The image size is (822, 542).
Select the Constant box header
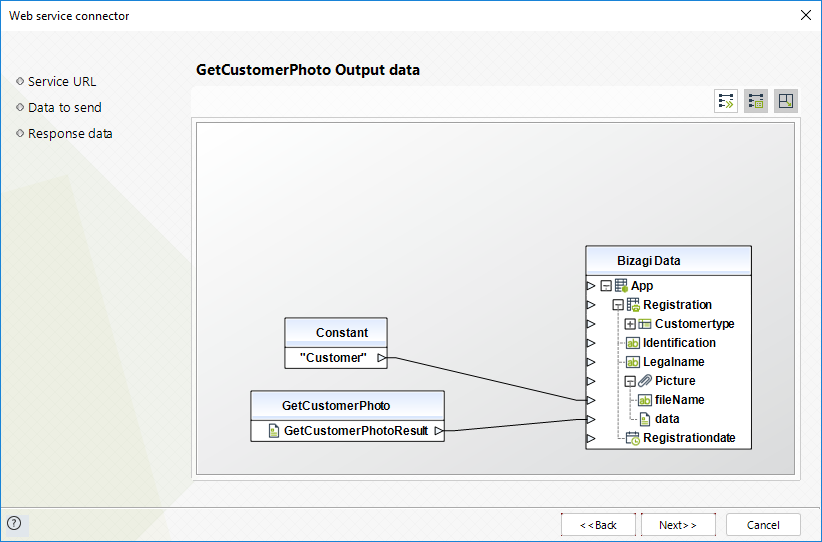click(336, 332)
